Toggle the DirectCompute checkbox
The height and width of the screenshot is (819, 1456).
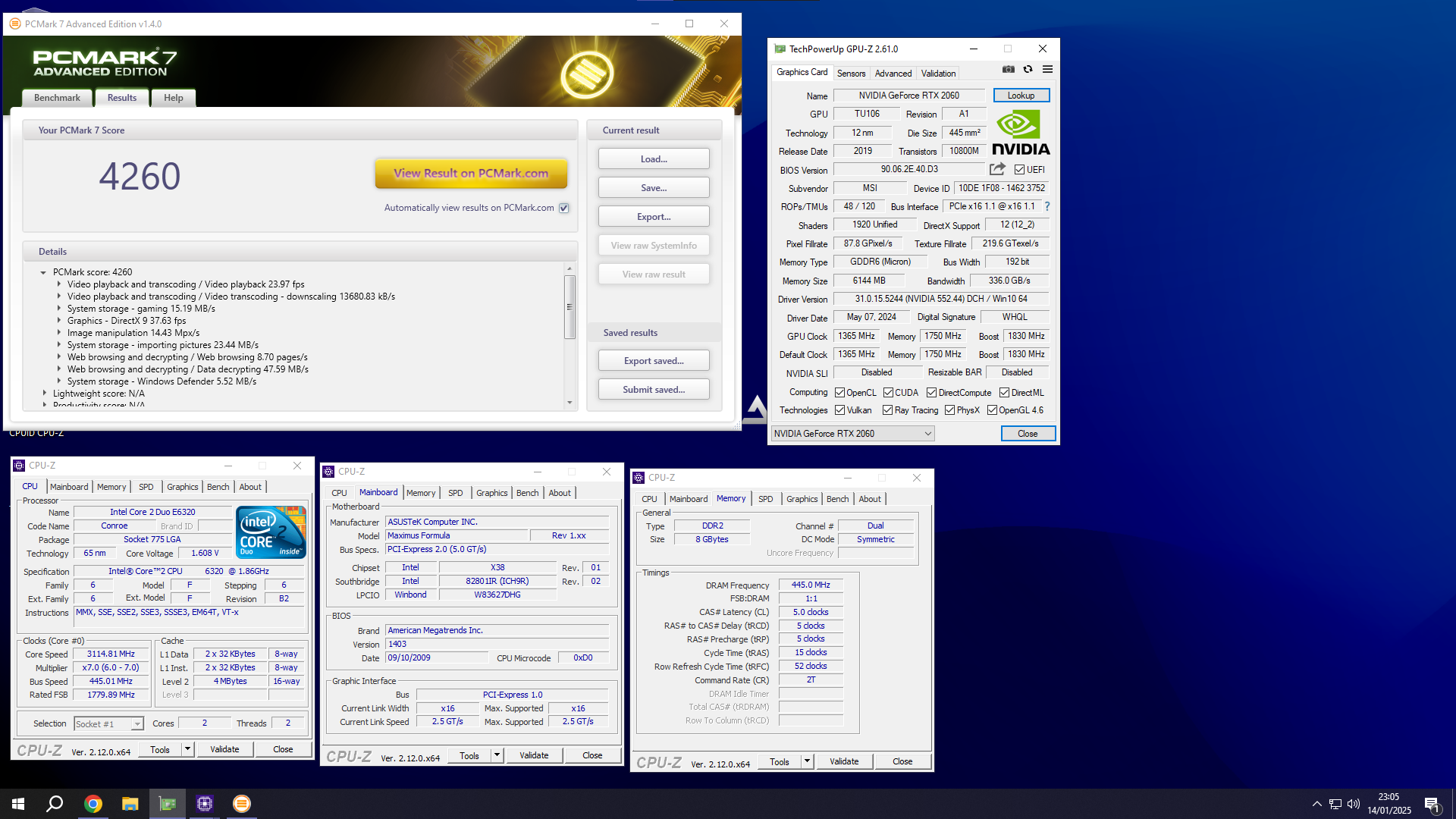click(x=931, y=393)
